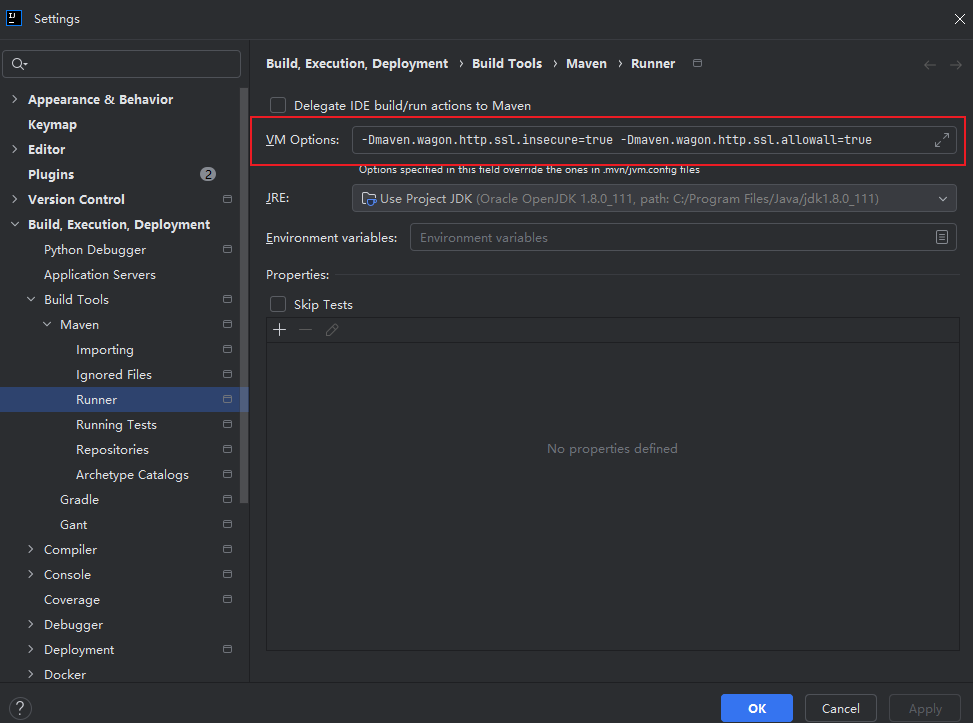Click the project-level icon next to Version Control

click(x=227, y=199)
